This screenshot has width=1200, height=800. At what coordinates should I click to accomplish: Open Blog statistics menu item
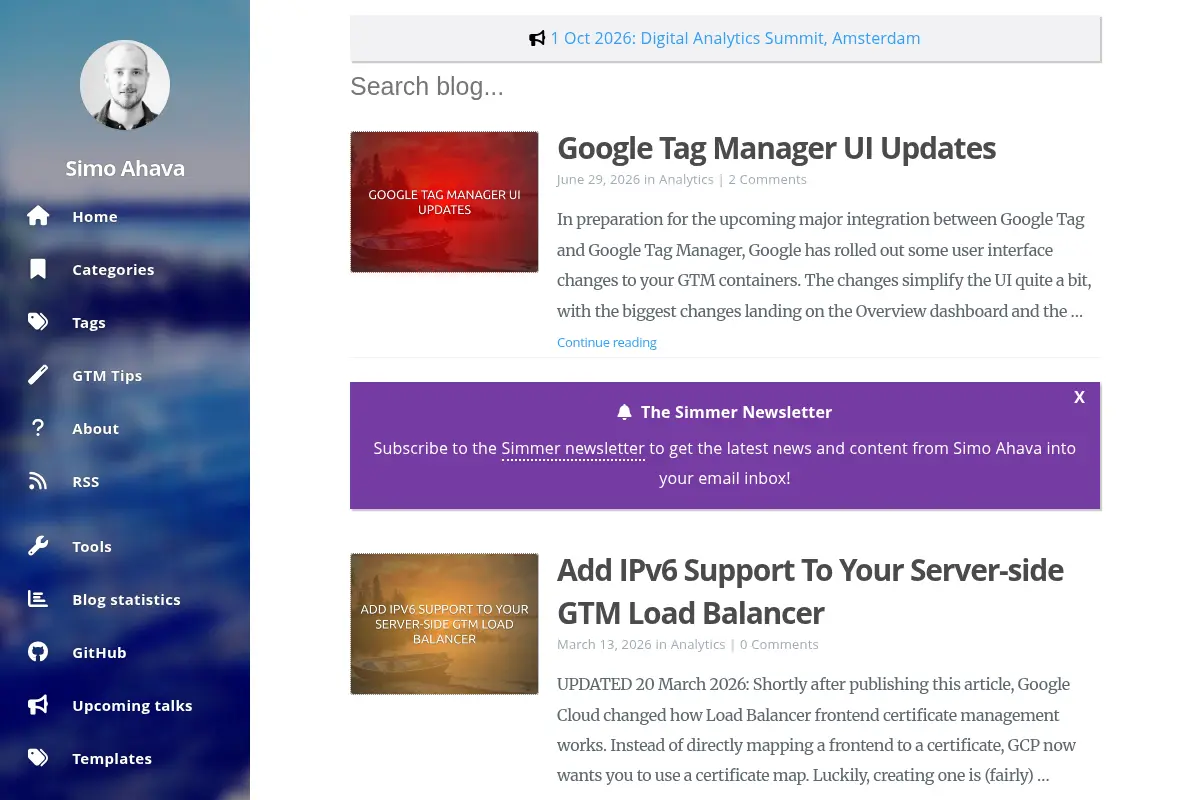[127, 599]
